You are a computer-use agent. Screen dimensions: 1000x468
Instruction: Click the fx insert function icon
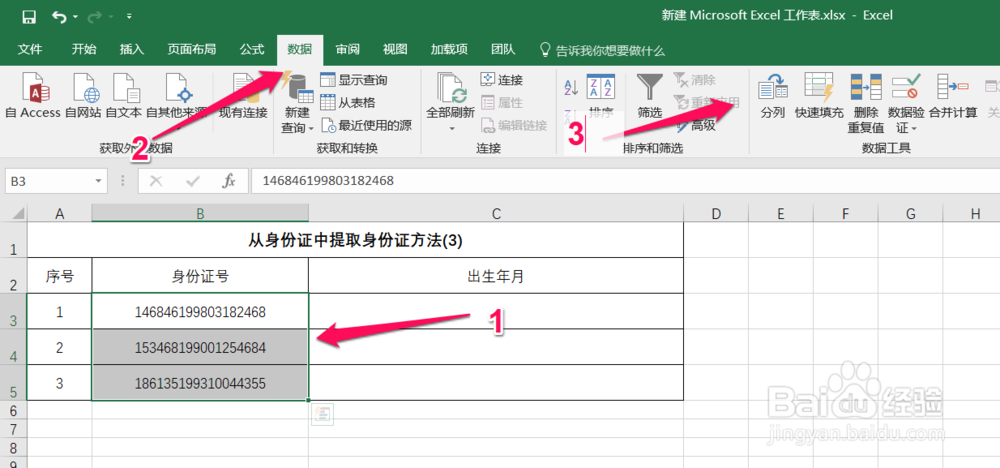click(x=229, y=182)
